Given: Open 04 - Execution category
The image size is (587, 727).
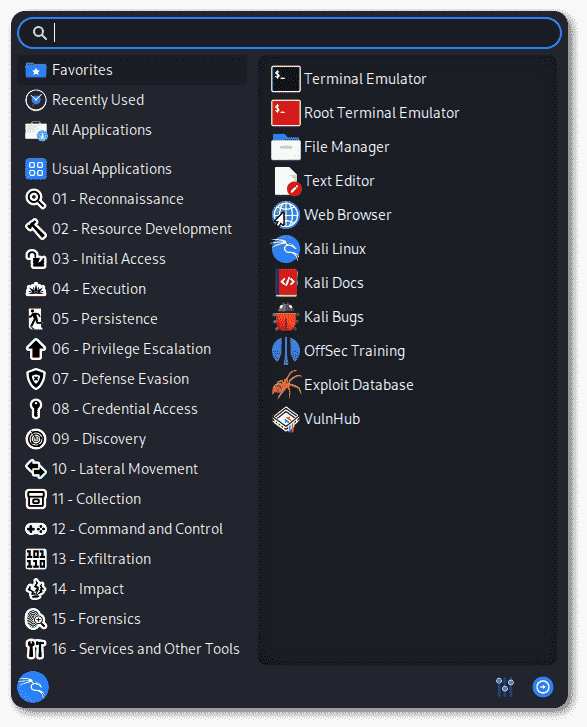Looking at the screenshot, I should 99,289.
